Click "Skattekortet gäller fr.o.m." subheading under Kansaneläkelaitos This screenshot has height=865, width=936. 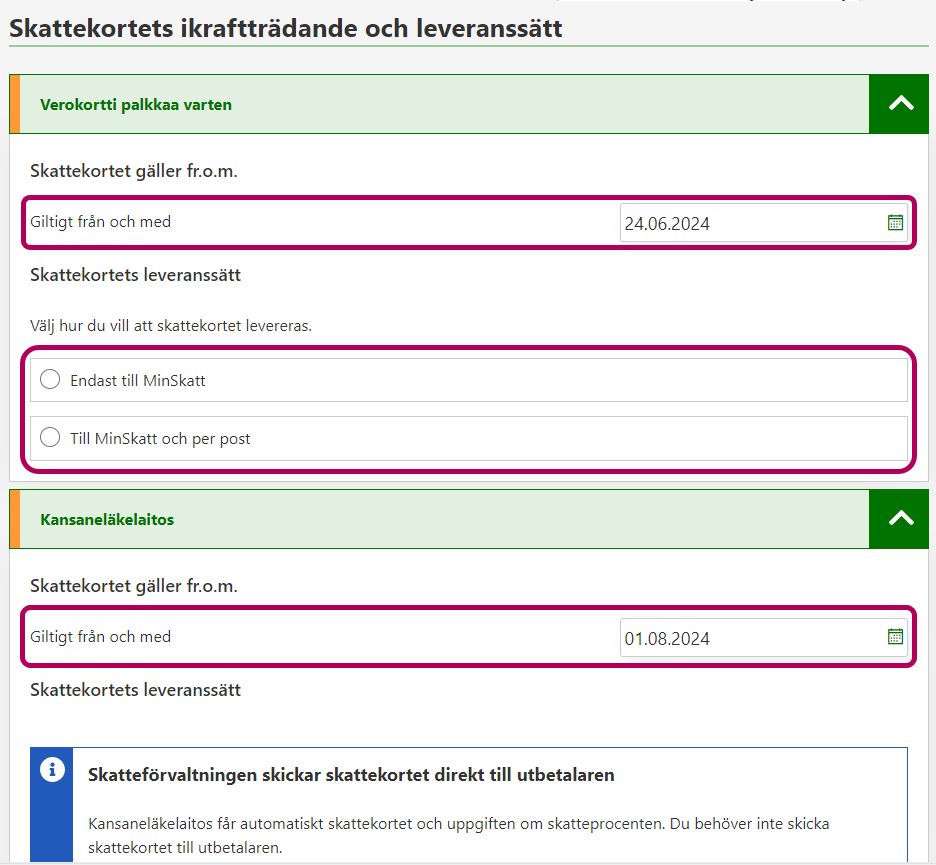pos(134,586)
